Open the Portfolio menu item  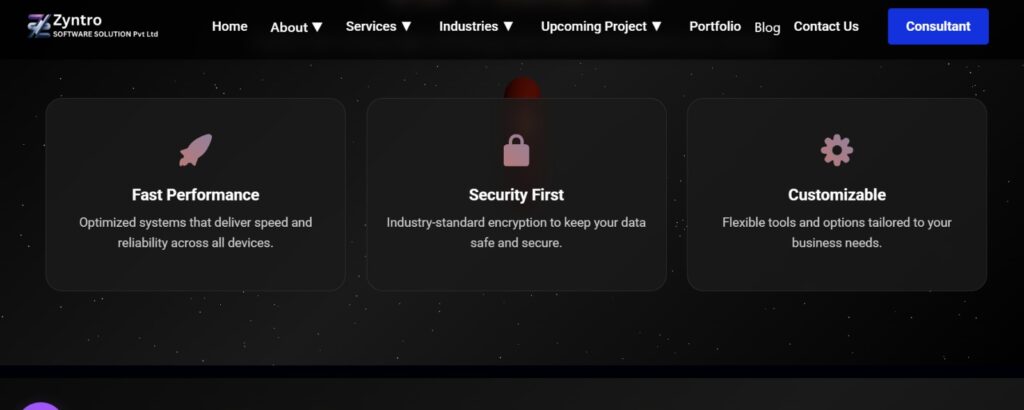pyautogui.click(x=715, y=26)
